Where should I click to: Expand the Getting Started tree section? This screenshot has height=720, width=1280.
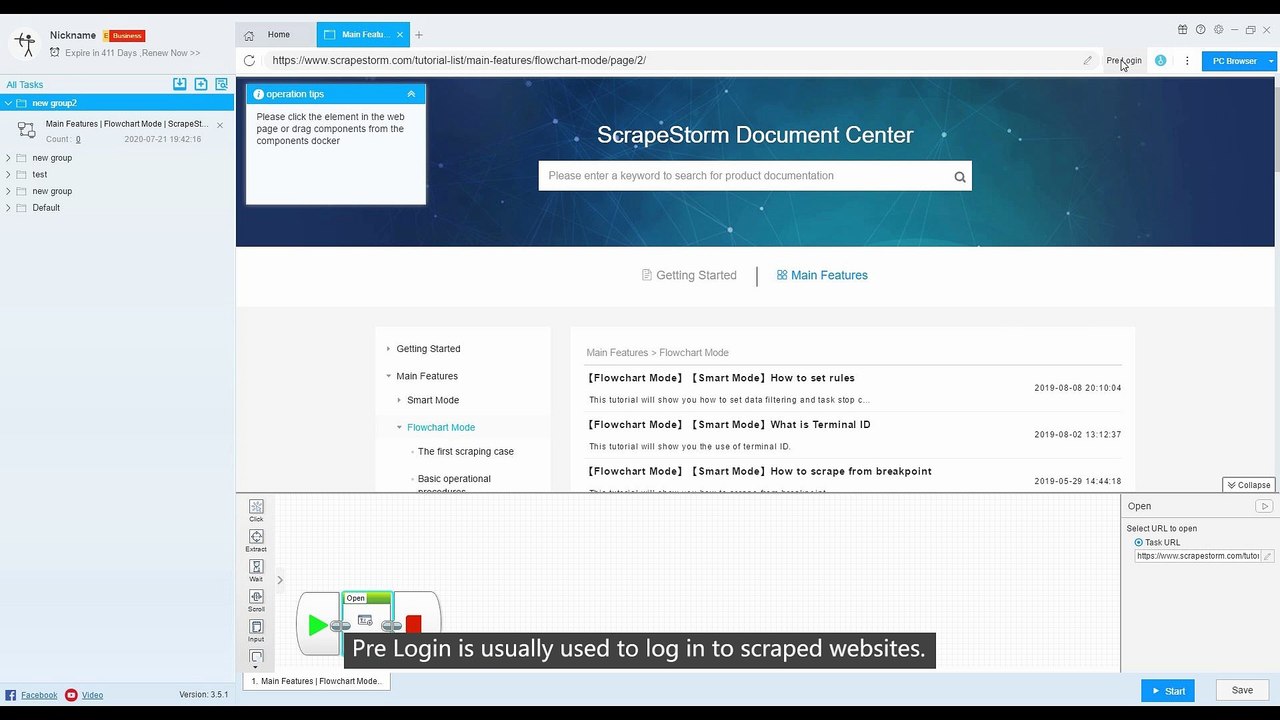click(388, 349)
